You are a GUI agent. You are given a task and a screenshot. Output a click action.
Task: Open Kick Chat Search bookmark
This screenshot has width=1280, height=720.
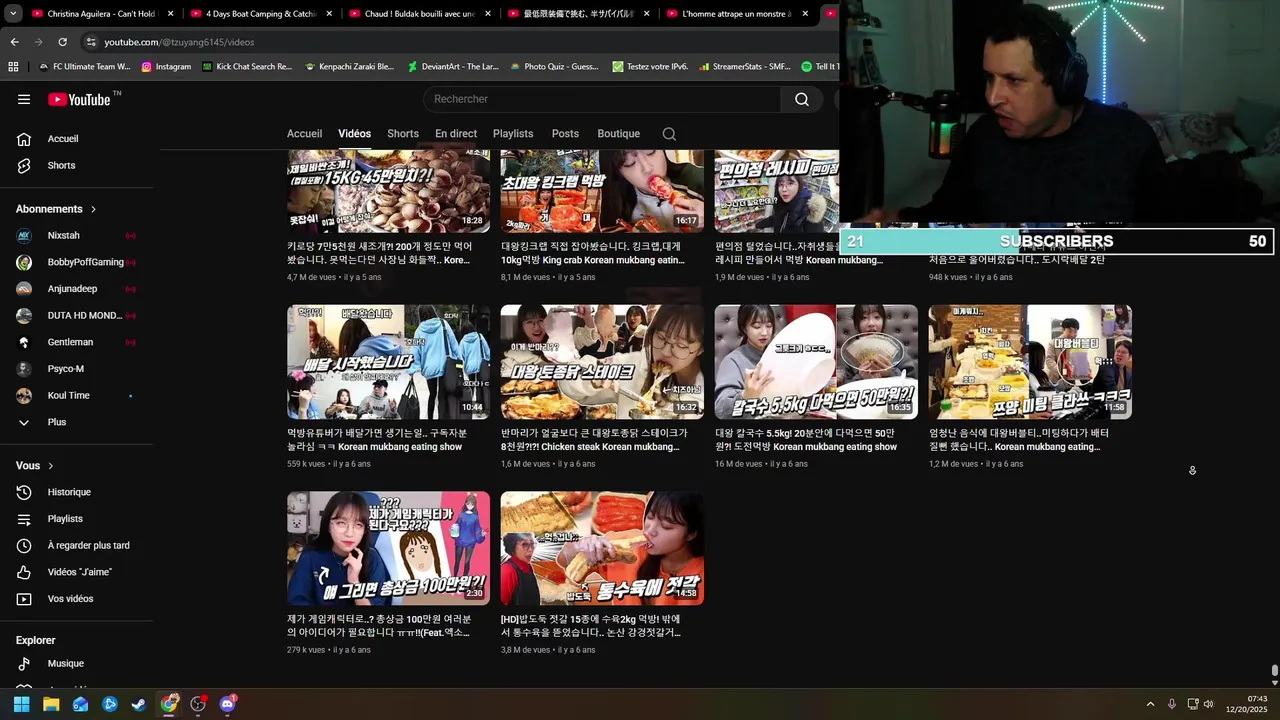tap(247, 67)
